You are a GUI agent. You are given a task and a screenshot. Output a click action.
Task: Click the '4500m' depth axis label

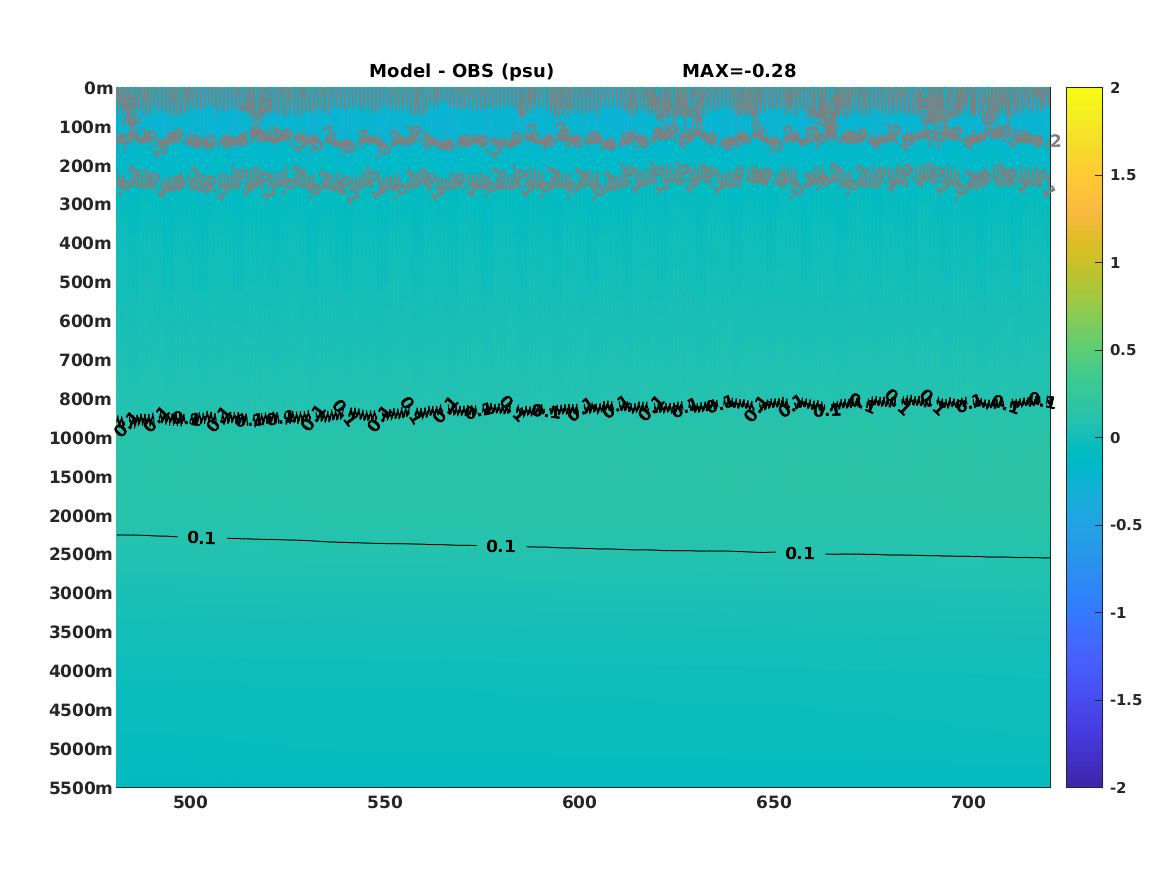tap(81, 710)
